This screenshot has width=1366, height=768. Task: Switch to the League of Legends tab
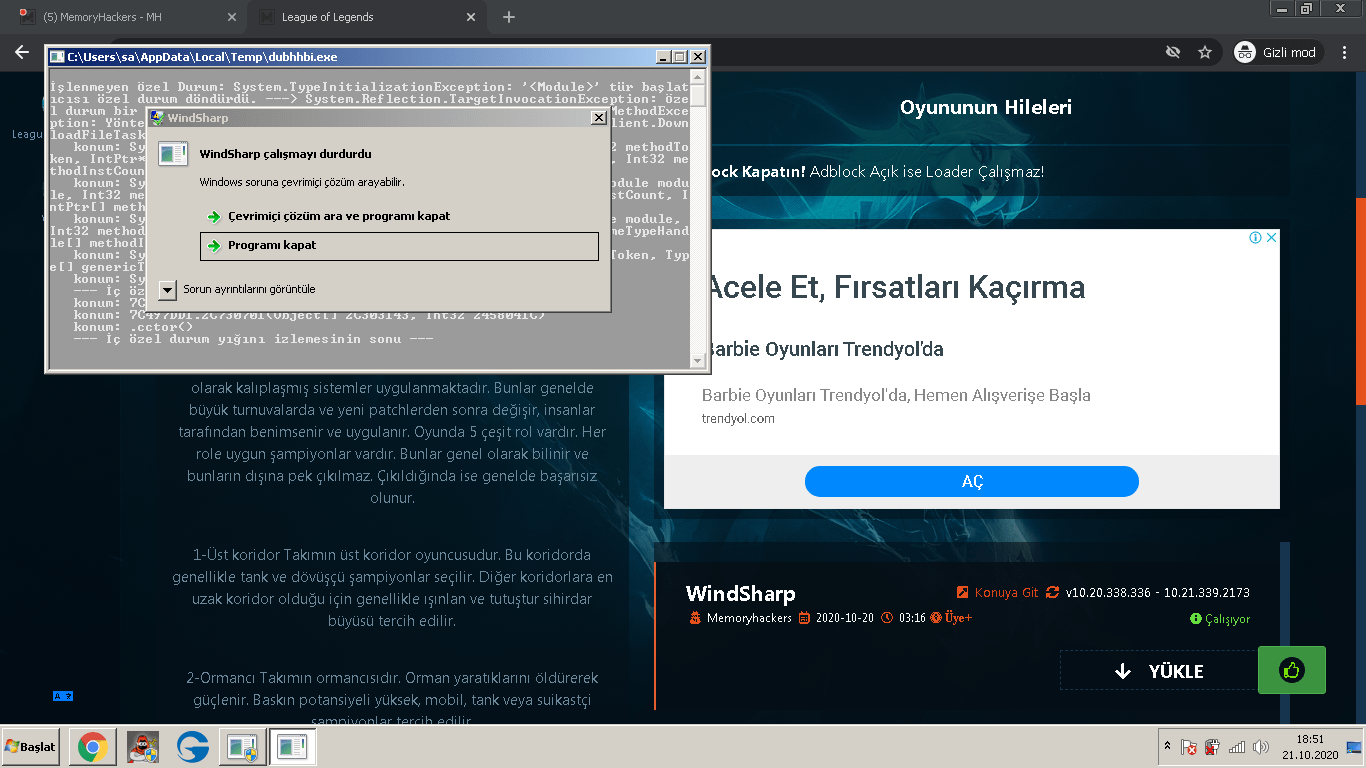click(x=365, y=17)
